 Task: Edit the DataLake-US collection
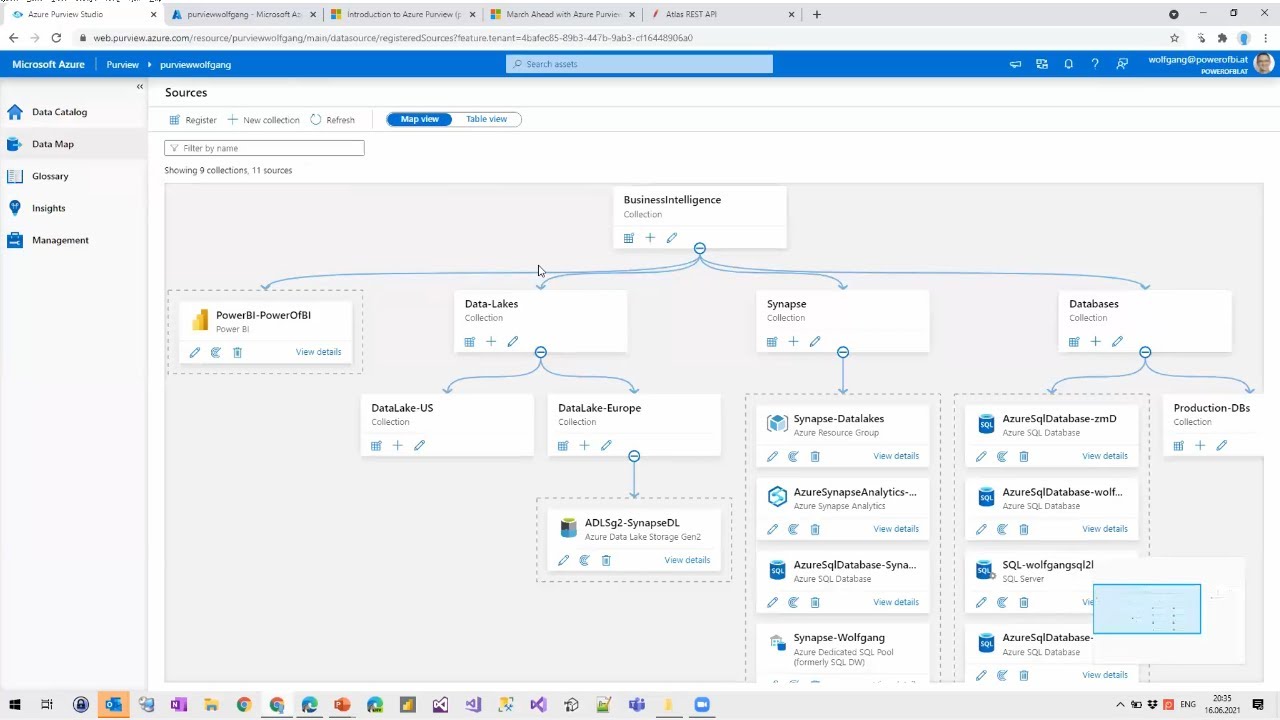[419, 446]
